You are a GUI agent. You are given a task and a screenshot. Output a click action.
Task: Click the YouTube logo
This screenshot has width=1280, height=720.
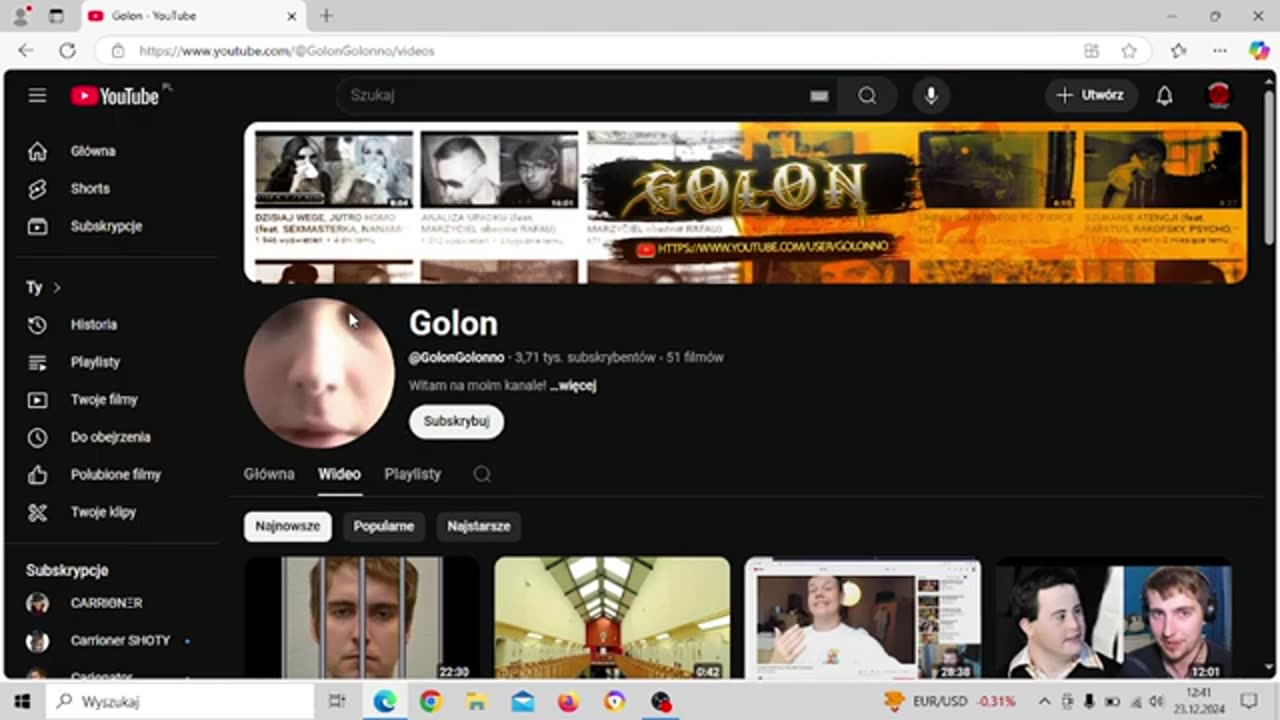coord(116,96)
